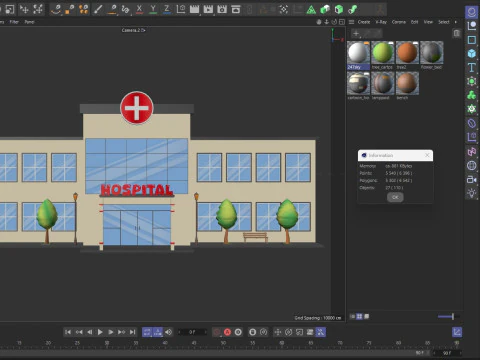Viewport: 480px width, 360px height.
Task: Switch material manager to grid view
Action: 359,316
